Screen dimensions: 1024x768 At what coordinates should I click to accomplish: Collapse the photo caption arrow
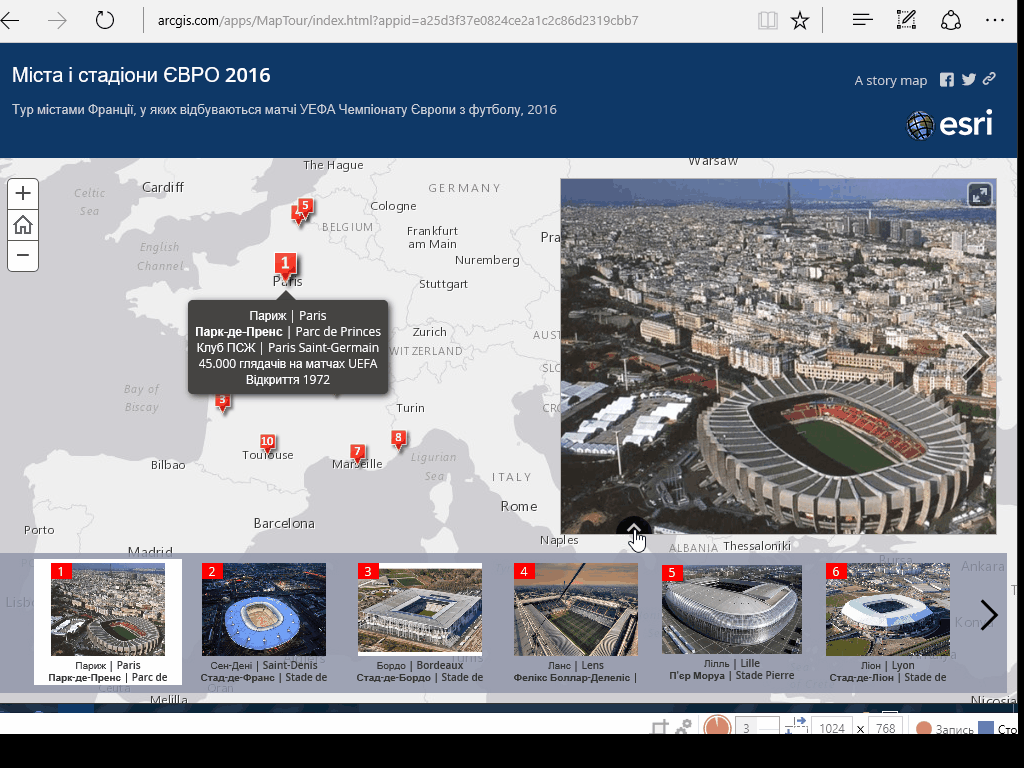pos(634,532)
